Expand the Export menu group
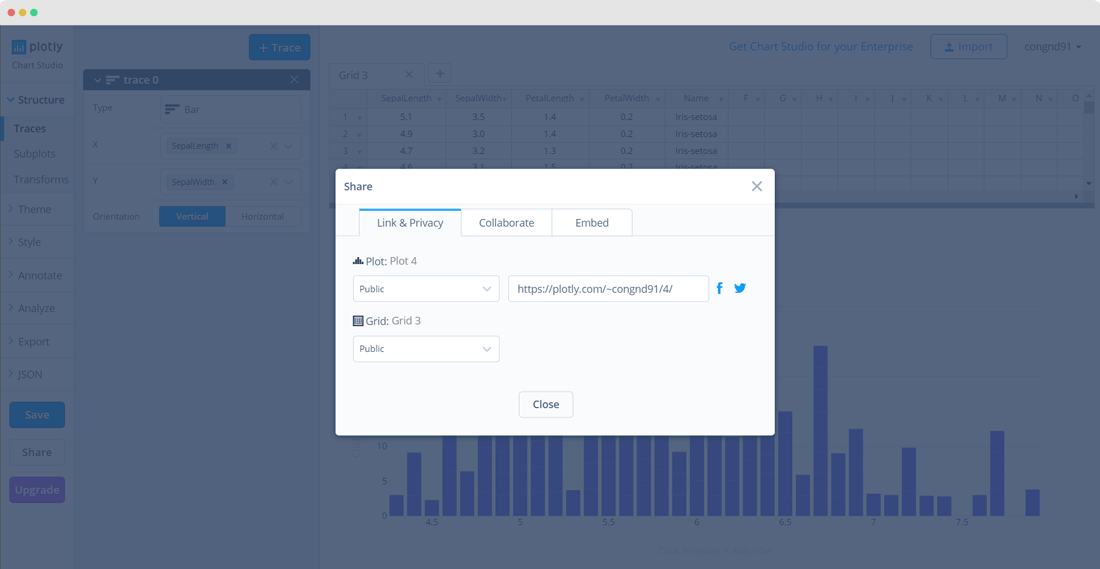The height and width of the screenshot is (569, 1100). 36,342
